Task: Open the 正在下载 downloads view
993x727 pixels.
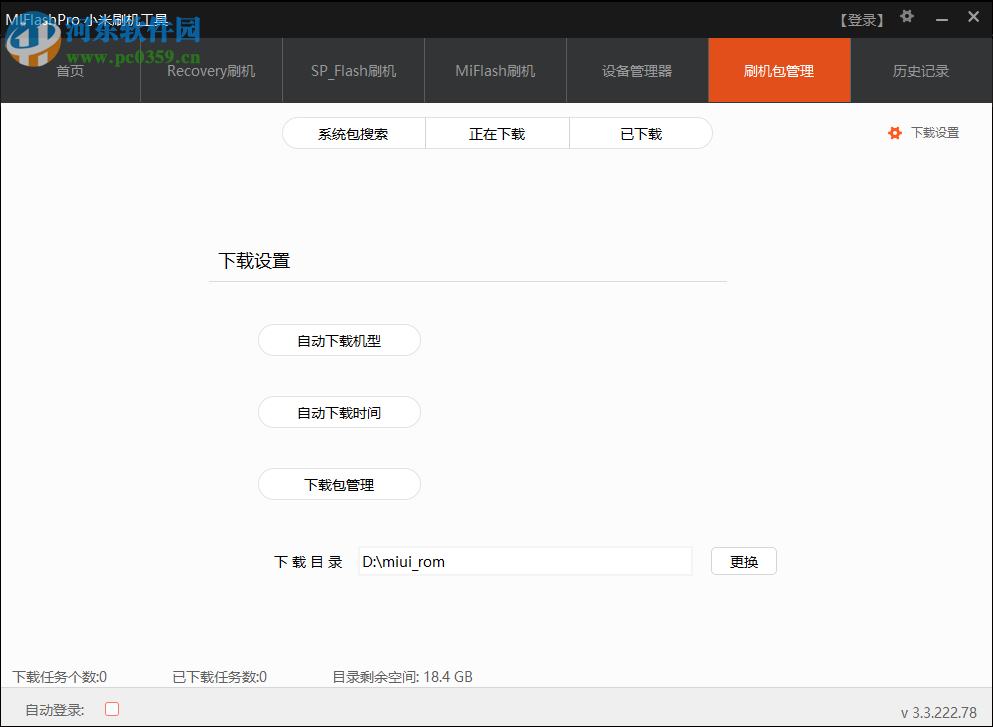Action: coord(497,132)
